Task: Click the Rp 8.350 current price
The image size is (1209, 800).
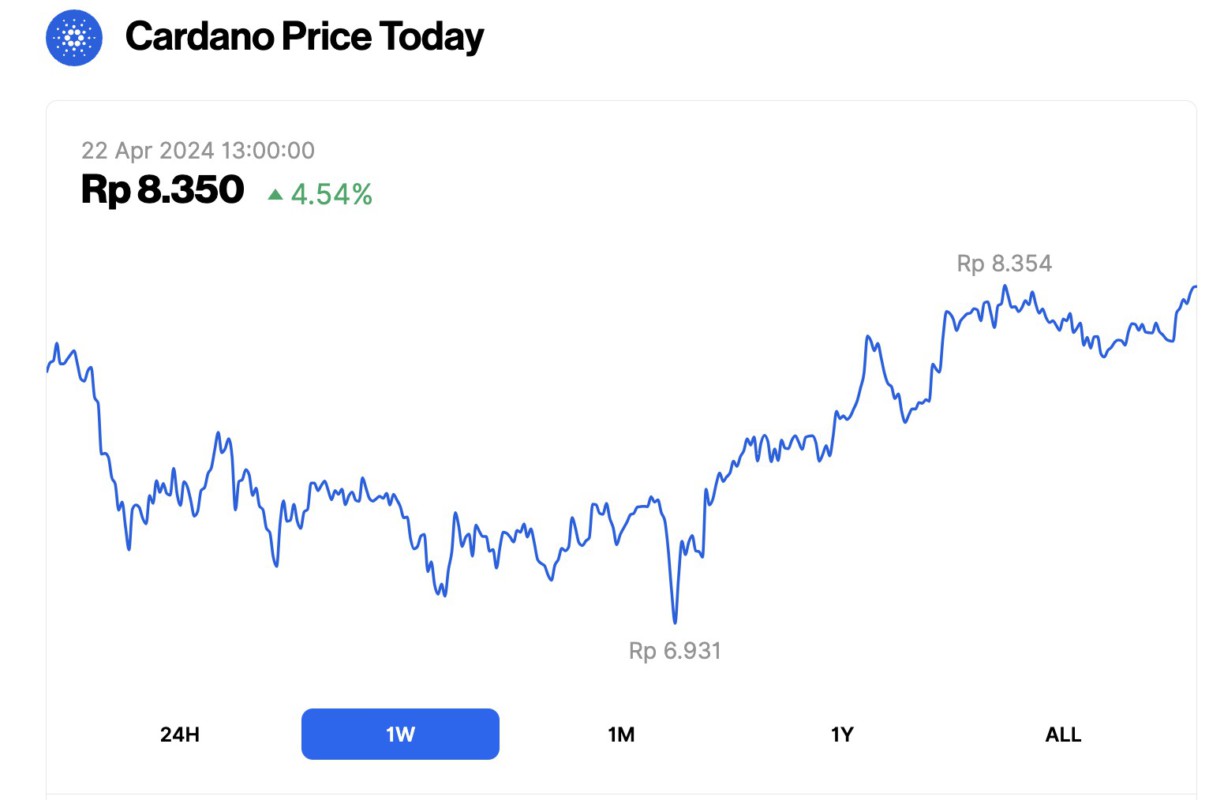Action: pyautogui.click(x=162, y=190)
